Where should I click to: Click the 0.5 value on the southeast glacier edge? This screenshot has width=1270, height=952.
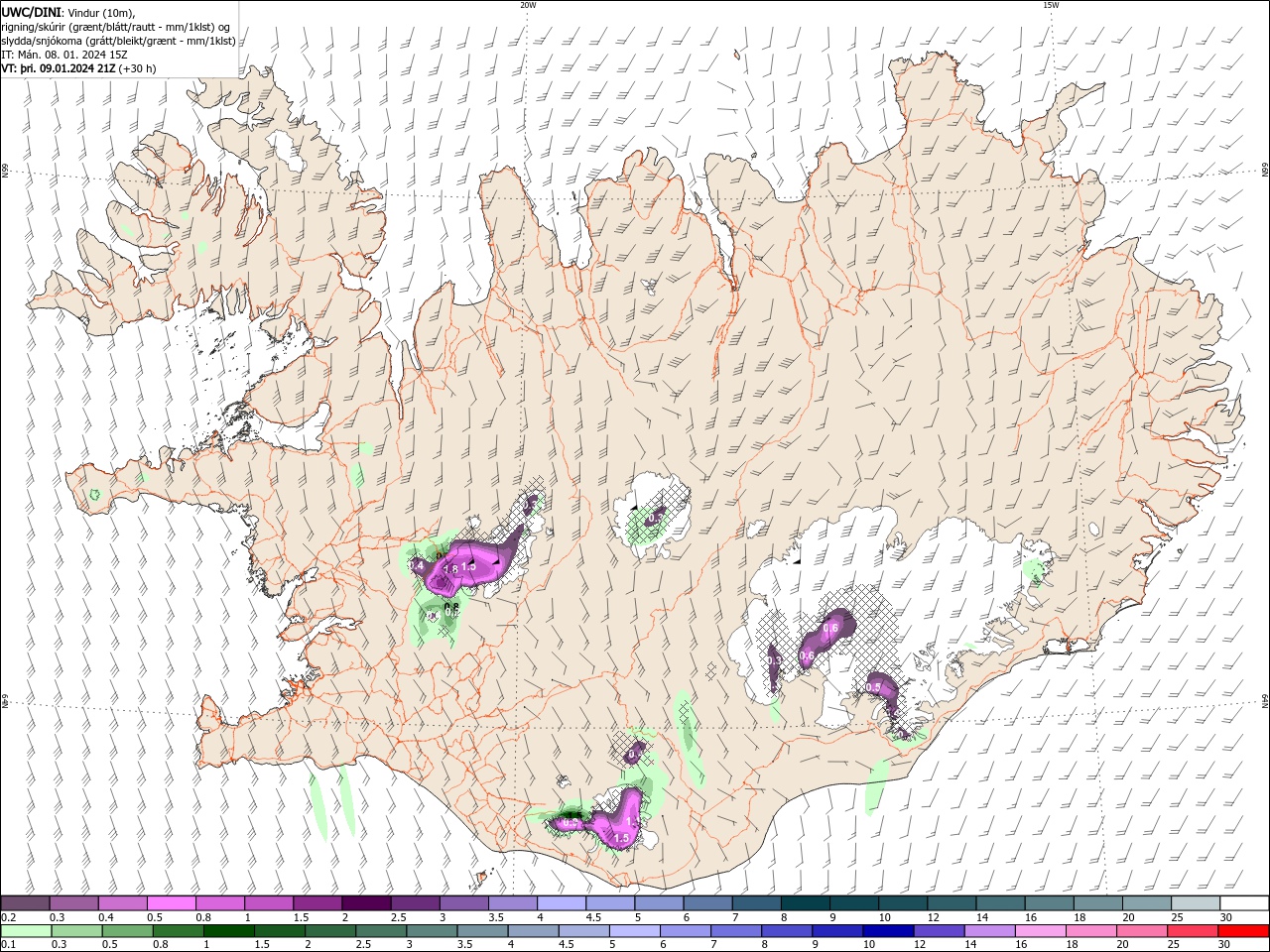pyautogui.click(x=874, y=687)
